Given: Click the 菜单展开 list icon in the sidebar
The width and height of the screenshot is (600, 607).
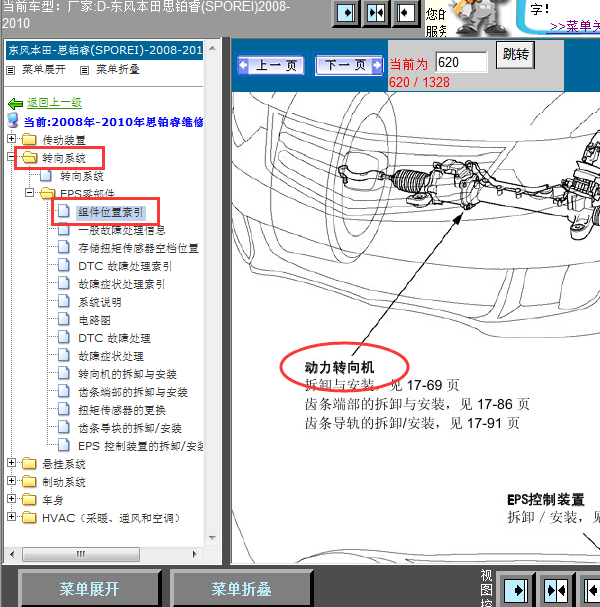Looking at the screenshot, I should tap(10, 70).
